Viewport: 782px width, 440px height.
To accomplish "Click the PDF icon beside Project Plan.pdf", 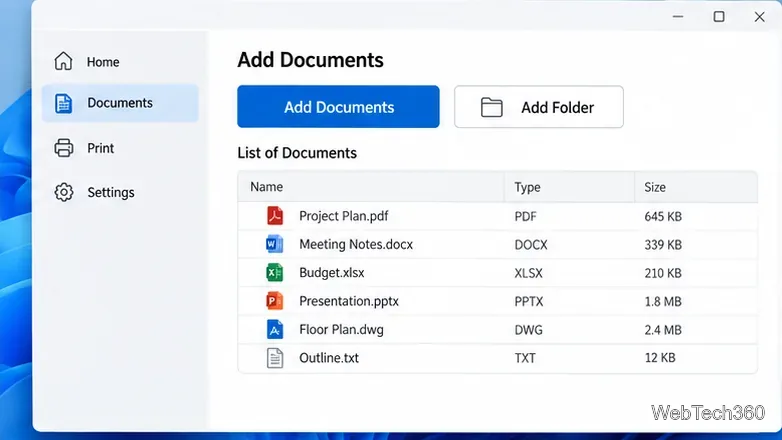I will (275, 216).
